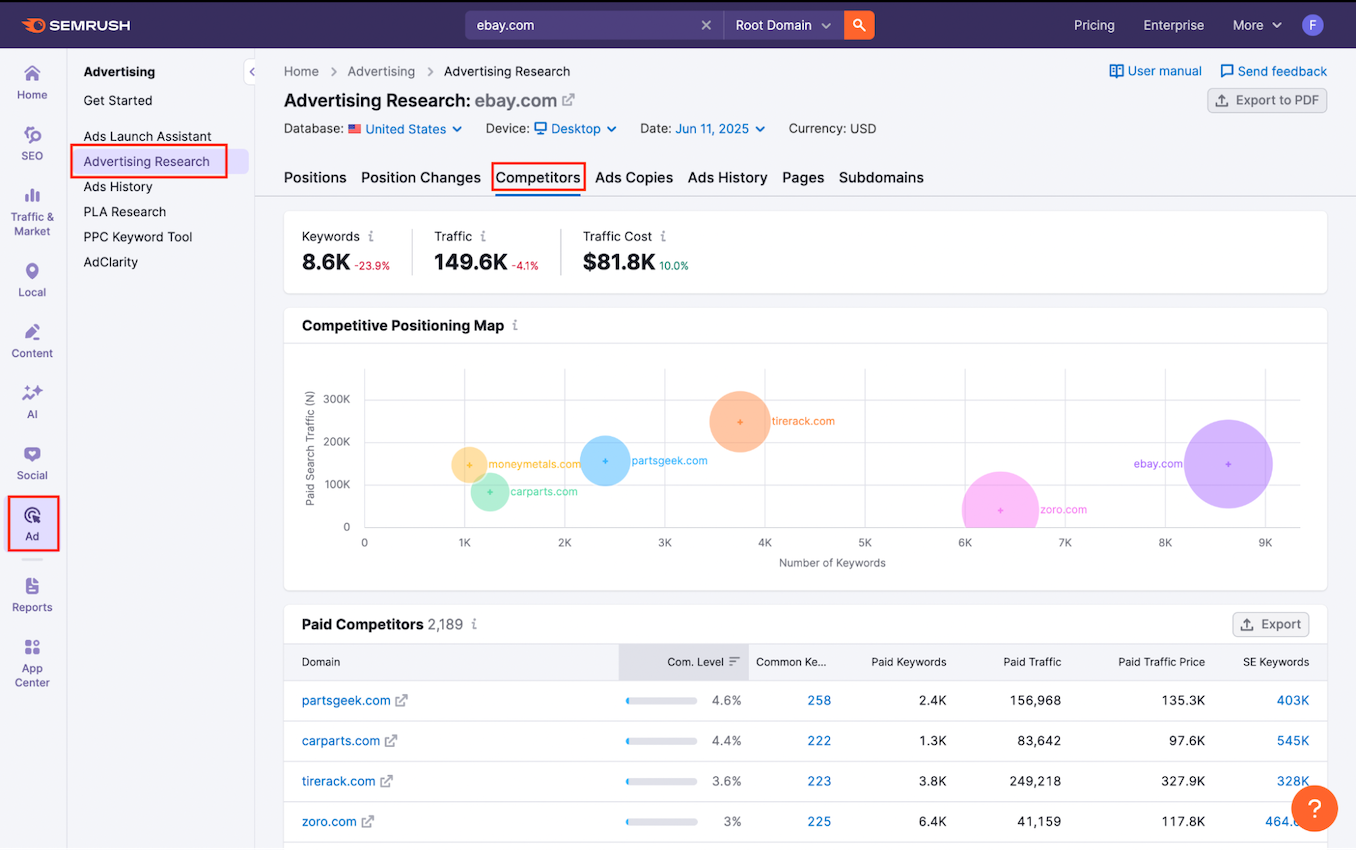Clear the ebay.com search field
1356x850 pixels.
pos(706,25)
